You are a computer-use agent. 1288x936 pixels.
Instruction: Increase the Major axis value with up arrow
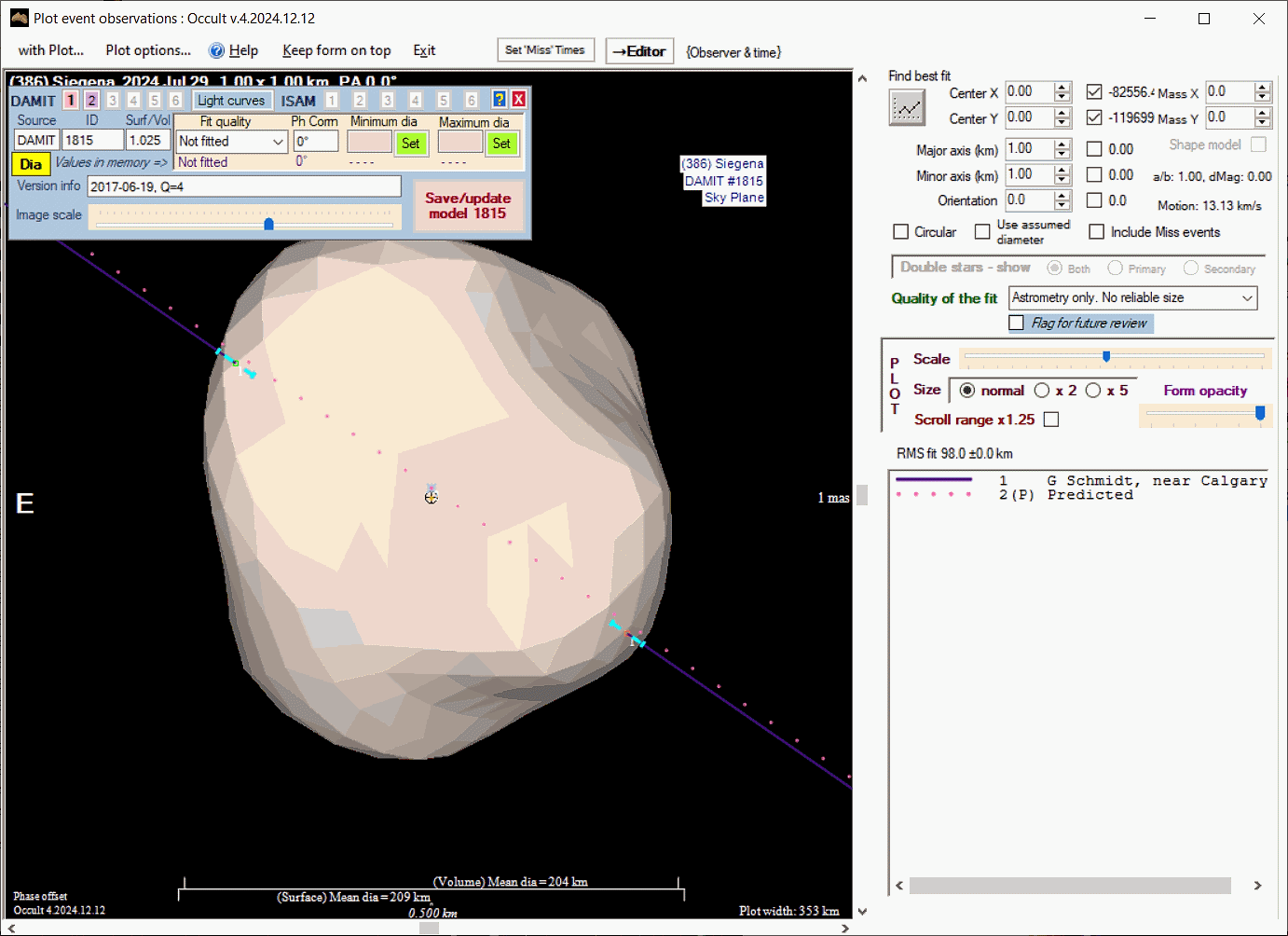[1062, 145]
